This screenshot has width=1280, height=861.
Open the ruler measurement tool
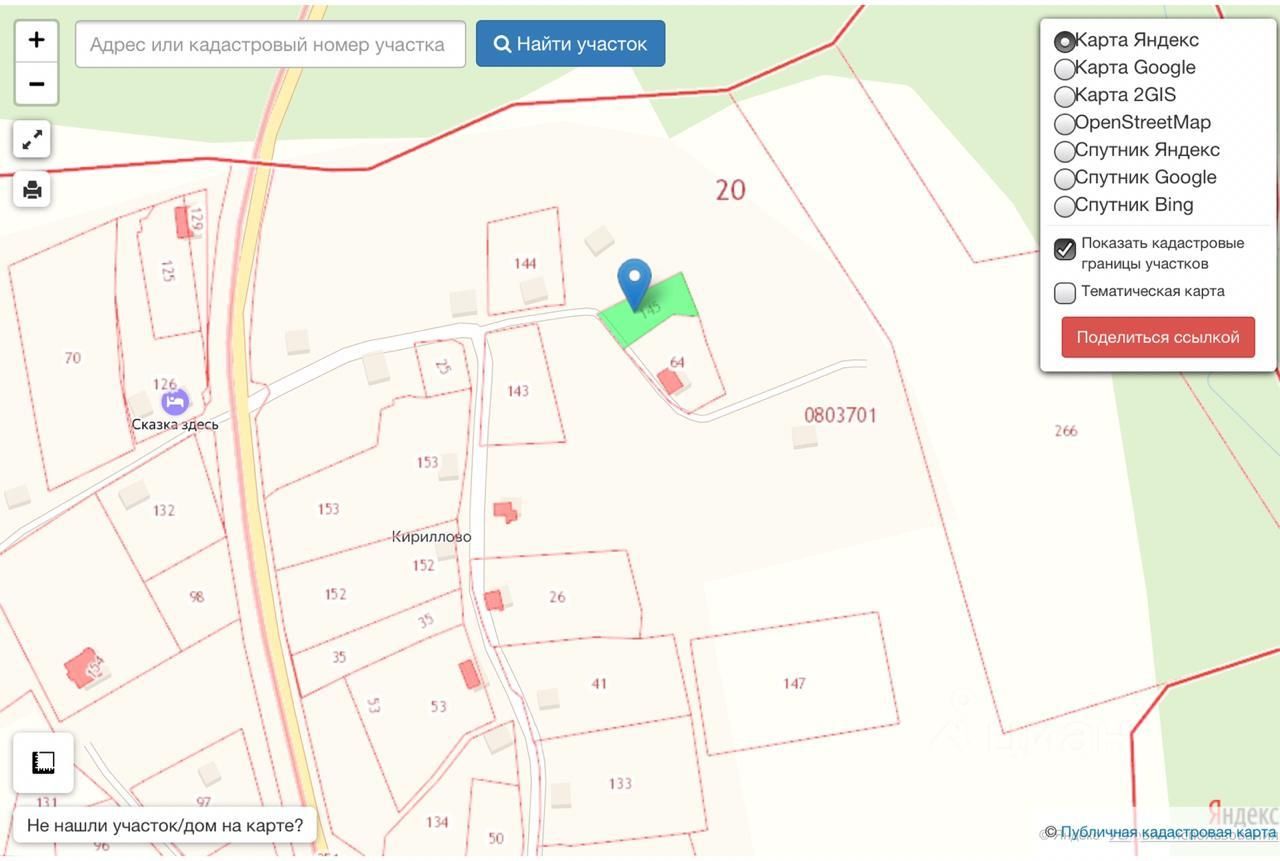[x=43, y=763]
